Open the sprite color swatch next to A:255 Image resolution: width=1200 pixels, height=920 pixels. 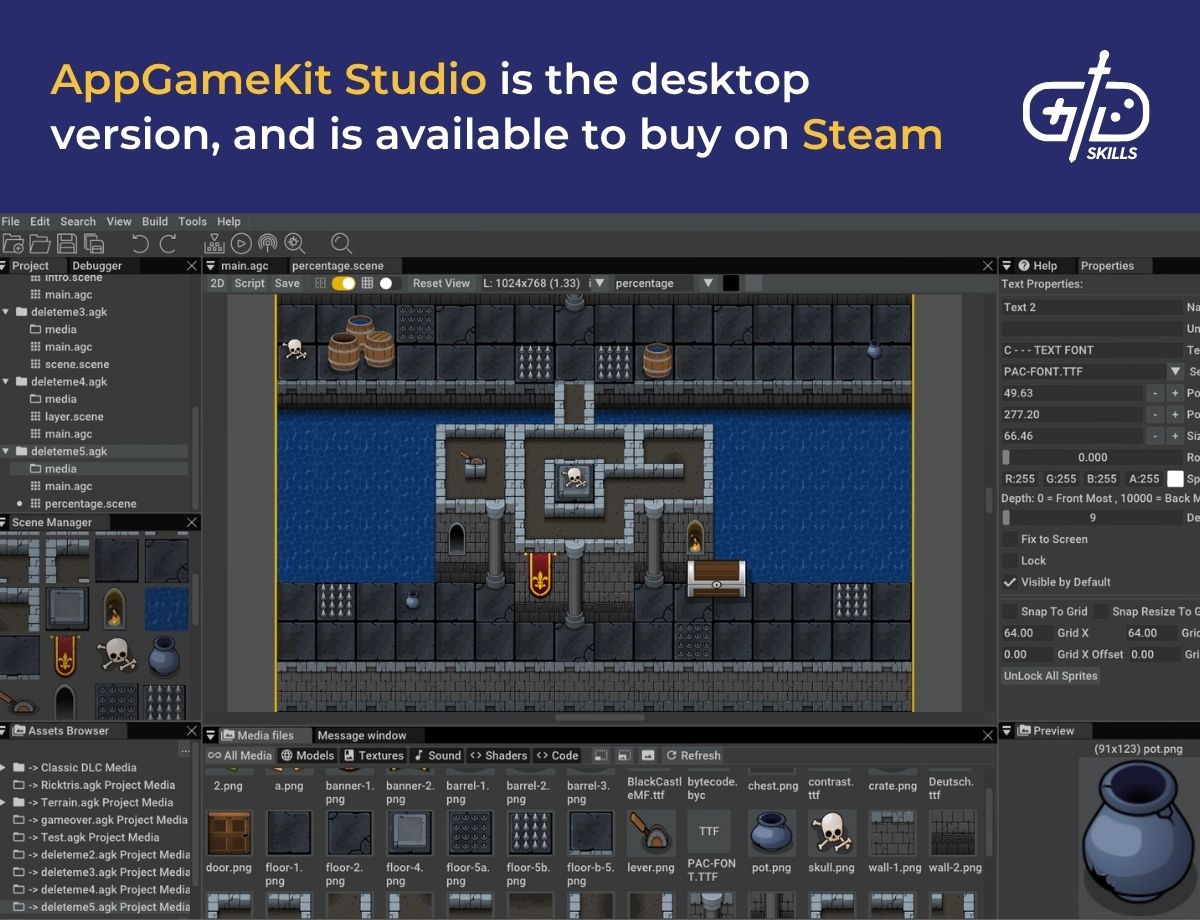(1173, 478)
